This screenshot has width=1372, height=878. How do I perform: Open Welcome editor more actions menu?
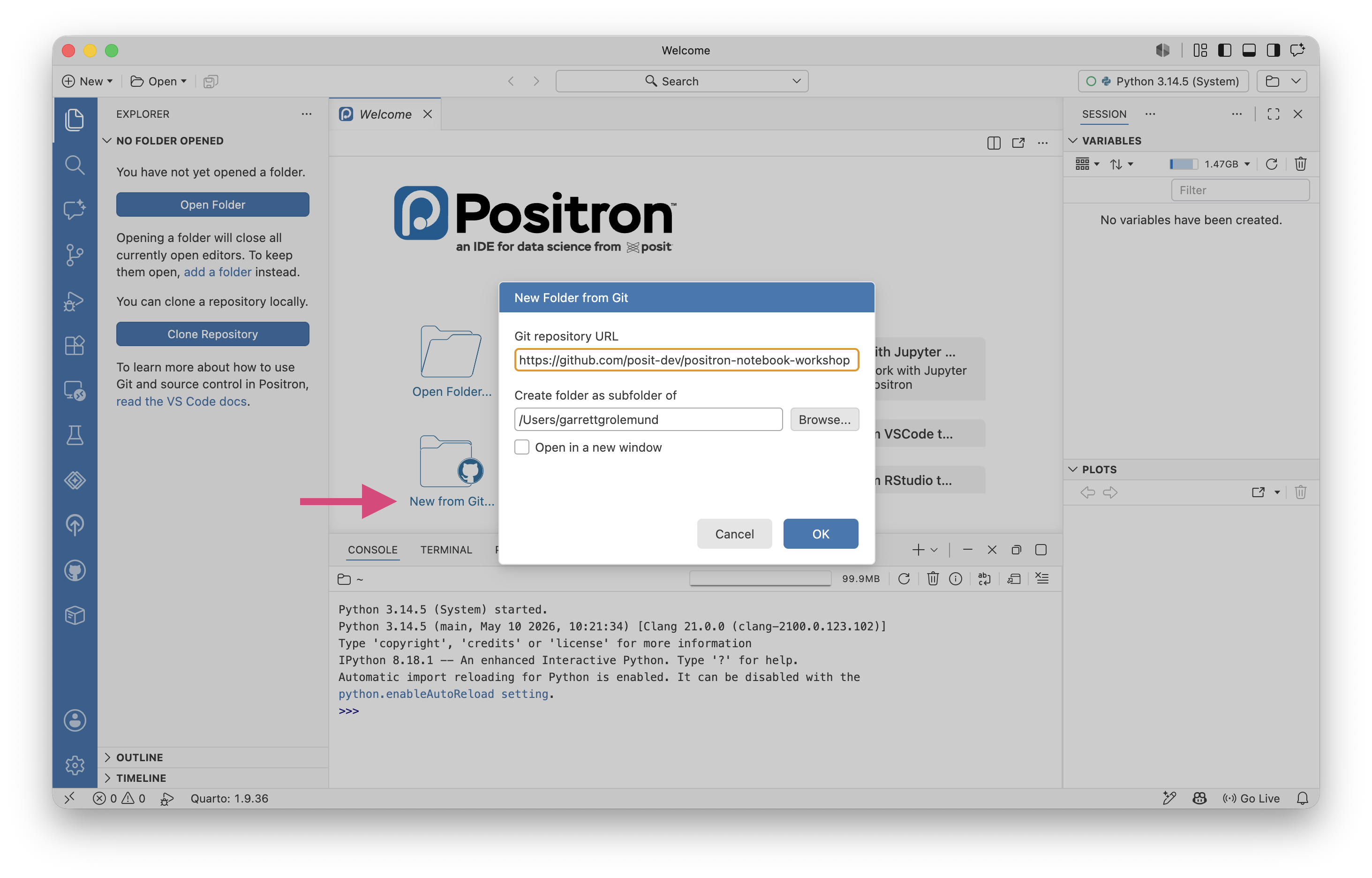point(1042,143)
